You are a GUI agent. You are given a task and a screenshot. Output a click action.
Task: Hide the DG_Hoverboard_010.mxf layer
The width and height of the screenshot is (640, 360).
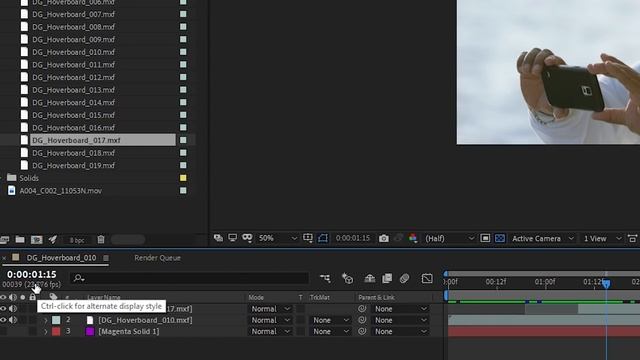(3, 320)
